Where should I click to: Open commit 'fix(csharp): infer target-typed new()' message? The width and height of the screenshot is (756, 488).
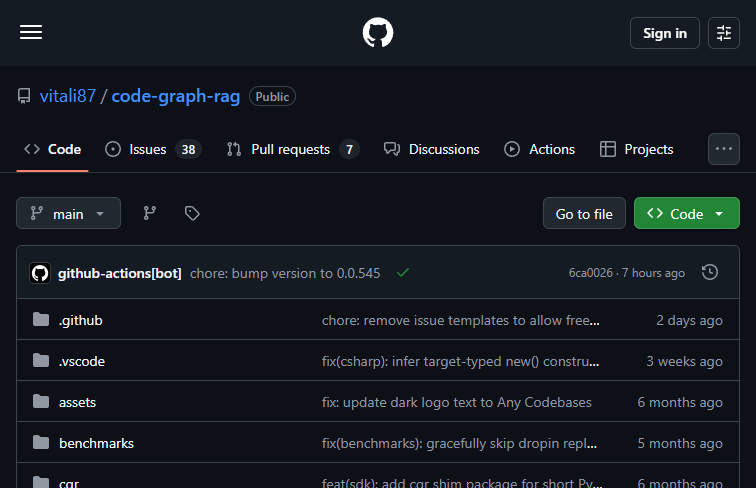[x=460, y=361]
